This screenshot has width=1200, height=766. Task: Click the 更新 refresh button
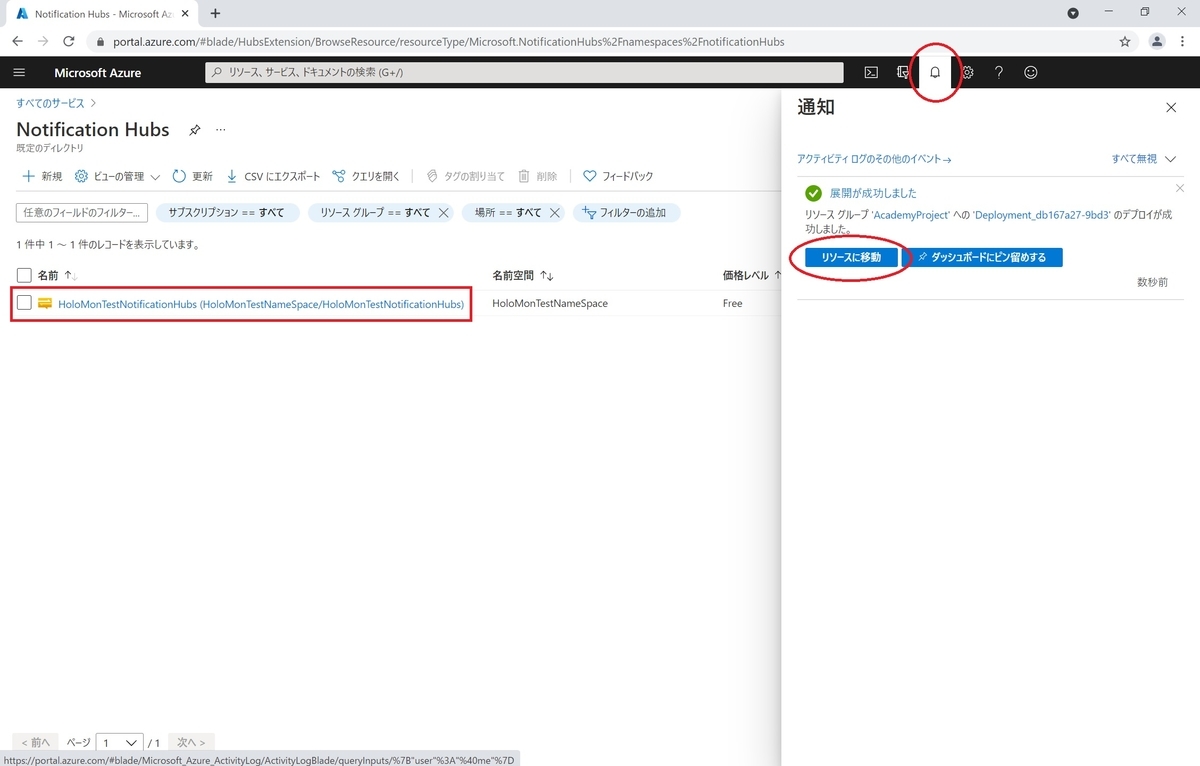(x=192, y=176)
